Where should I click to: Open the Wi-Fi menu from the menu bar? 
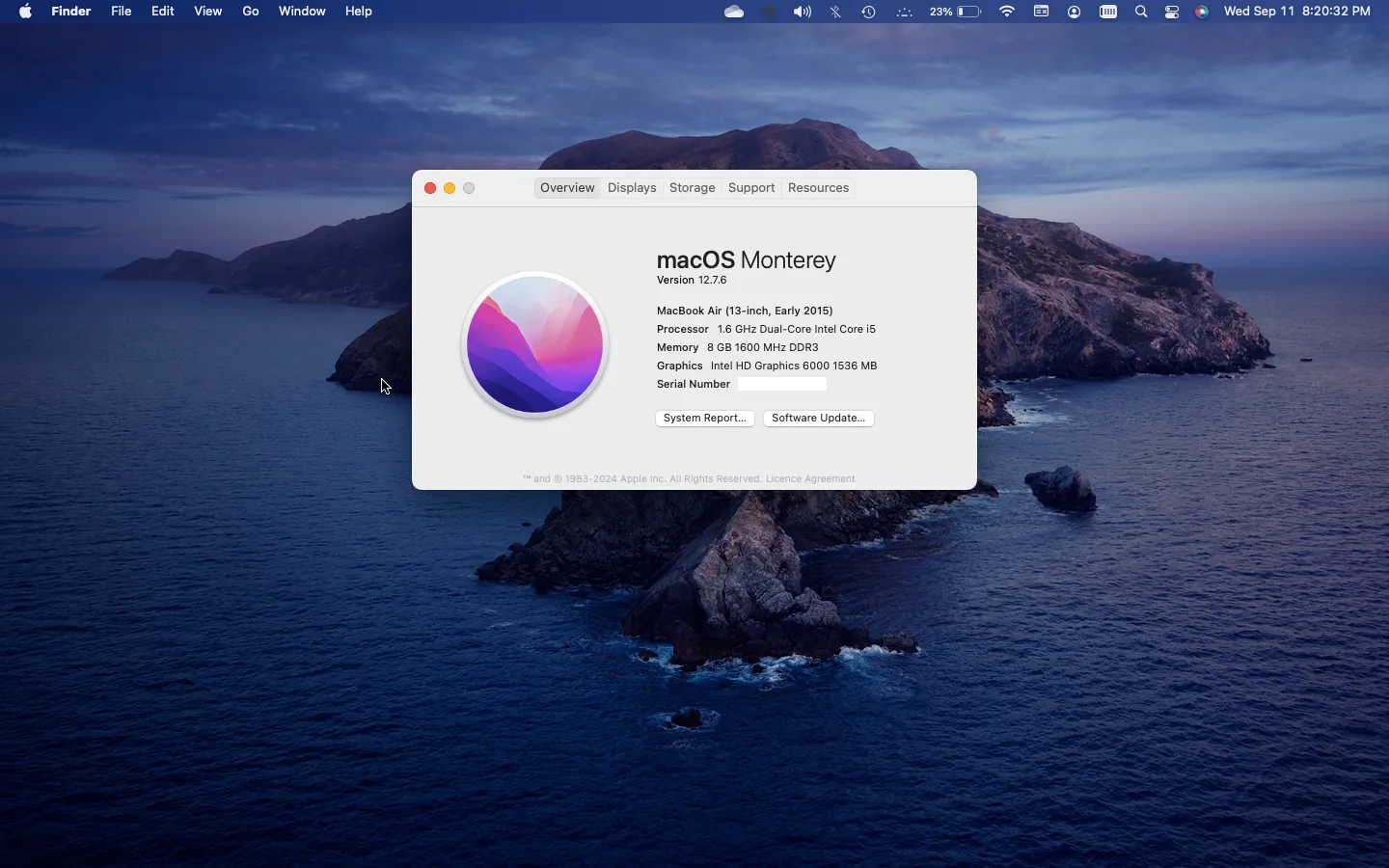tap(1007, 12)
